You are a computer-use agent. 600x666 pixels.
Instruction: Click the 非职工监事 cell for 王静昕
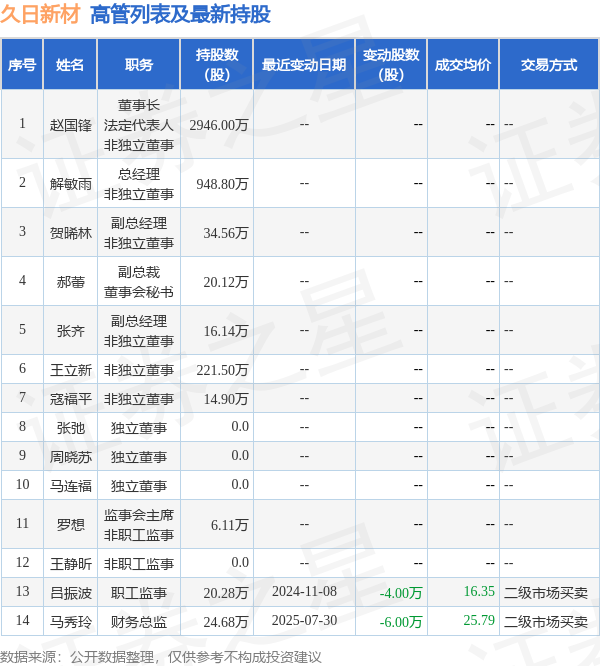(x=139, y=564)
